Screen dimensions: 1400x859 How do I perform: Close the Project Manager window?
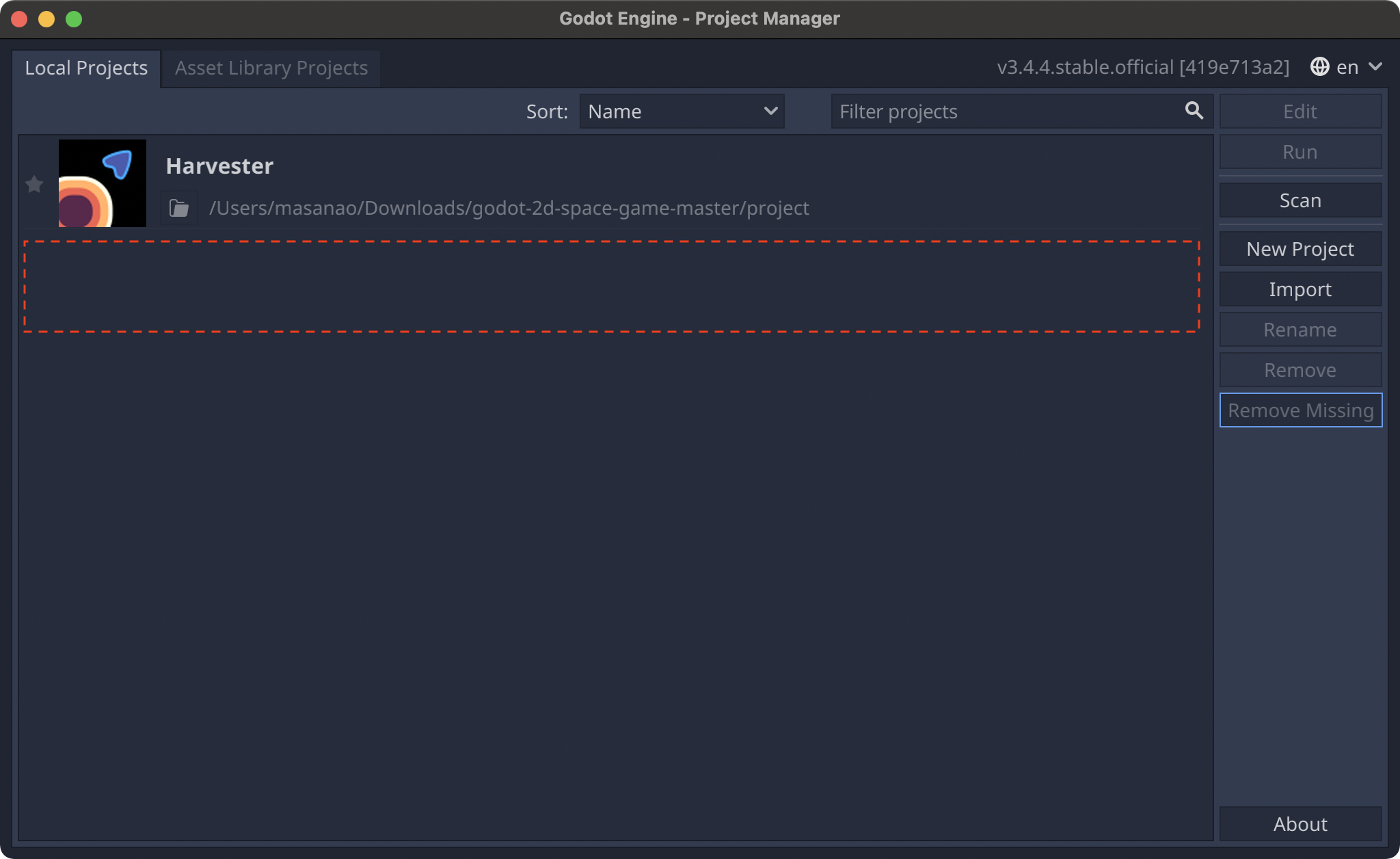pos(19,19)
